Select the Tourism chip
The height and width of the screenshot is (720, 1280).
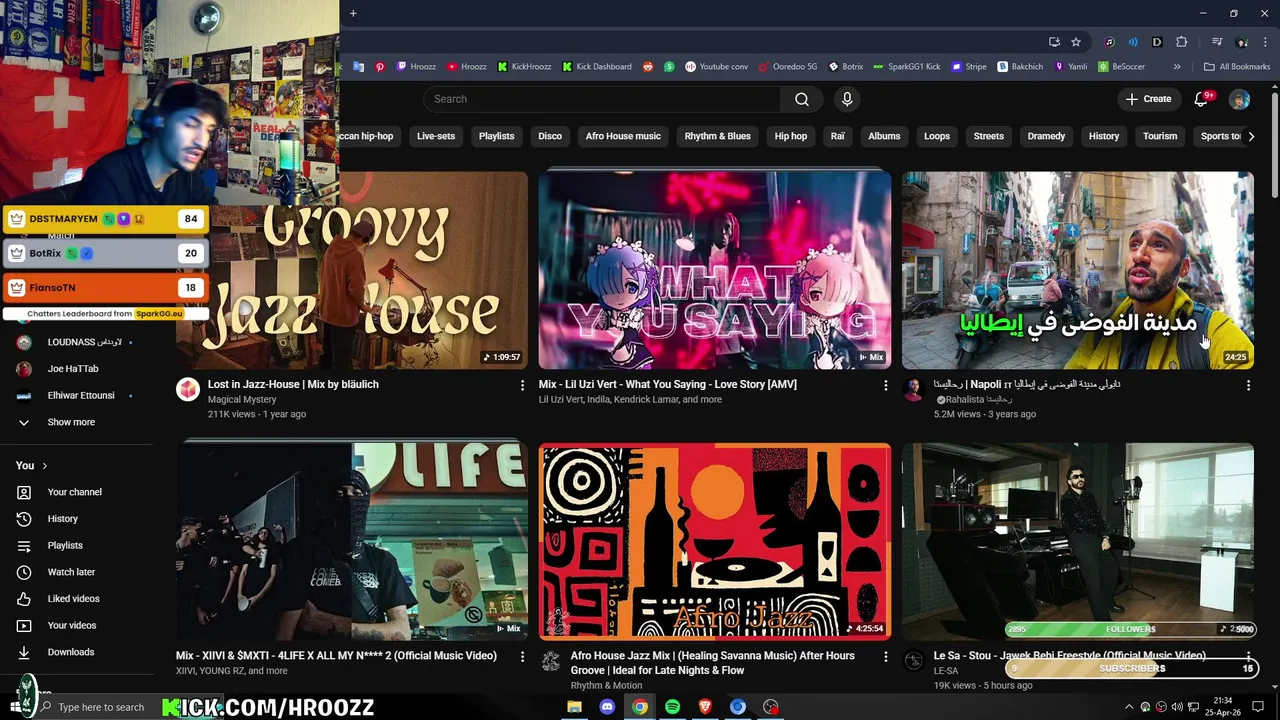click(1160, 136)
